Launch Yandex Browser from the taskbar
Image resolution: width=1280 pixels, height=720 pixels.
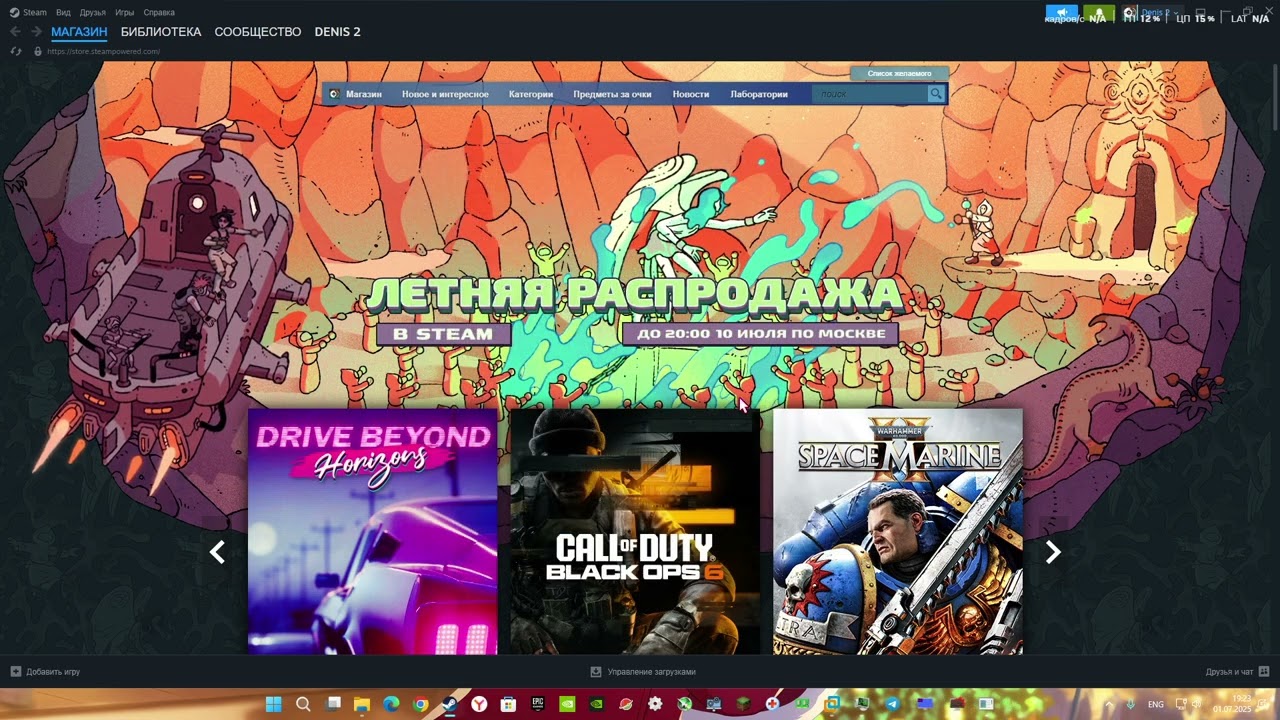479,704
